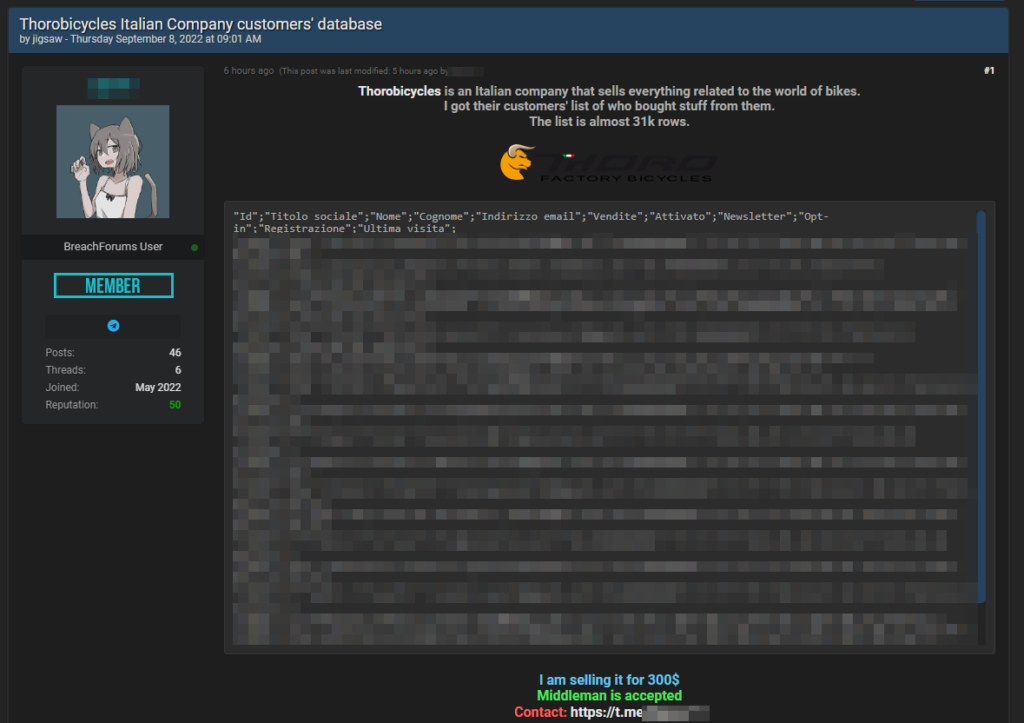Follow the t.me contact link
This screenshot has width=1024, height=723.
pos(639,712)
